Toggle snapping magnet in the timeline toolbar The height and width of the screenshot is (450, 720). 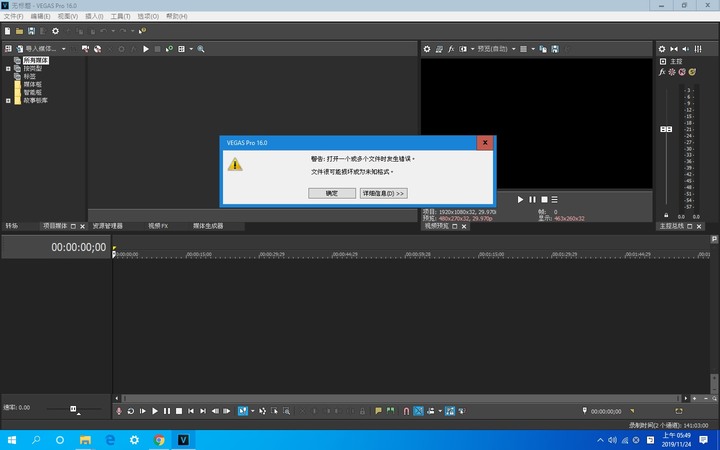(x=406, y=411)
